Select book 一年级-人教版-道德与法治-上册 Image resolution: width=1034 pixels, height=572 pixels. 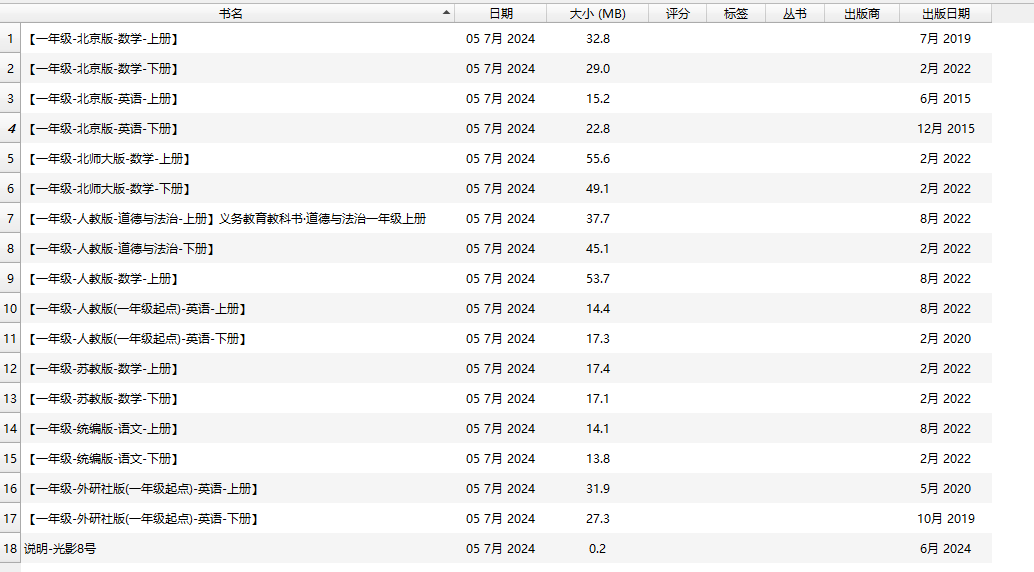click(226, 219)
